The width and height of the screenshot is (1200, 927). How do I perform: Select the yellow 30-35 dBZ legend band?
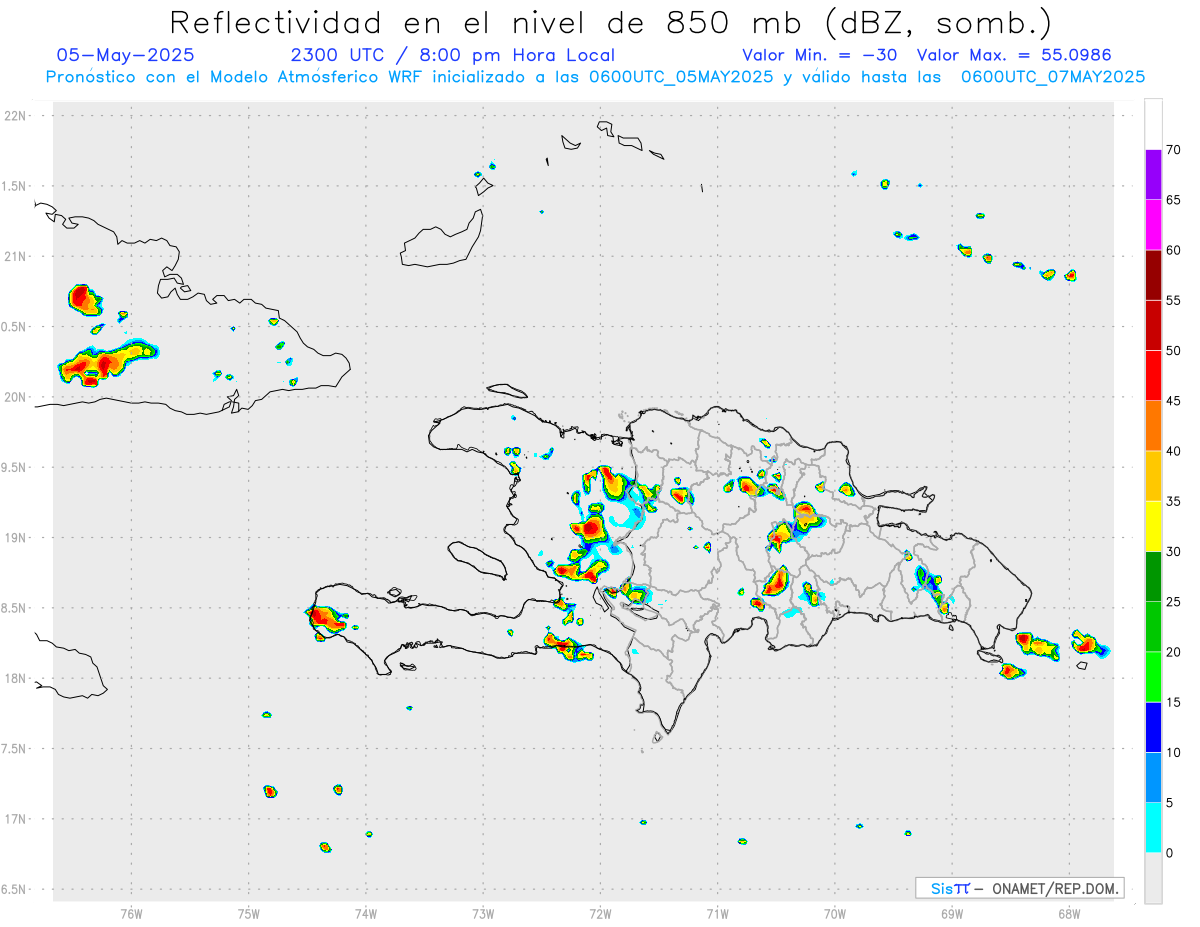point(1154,526)
